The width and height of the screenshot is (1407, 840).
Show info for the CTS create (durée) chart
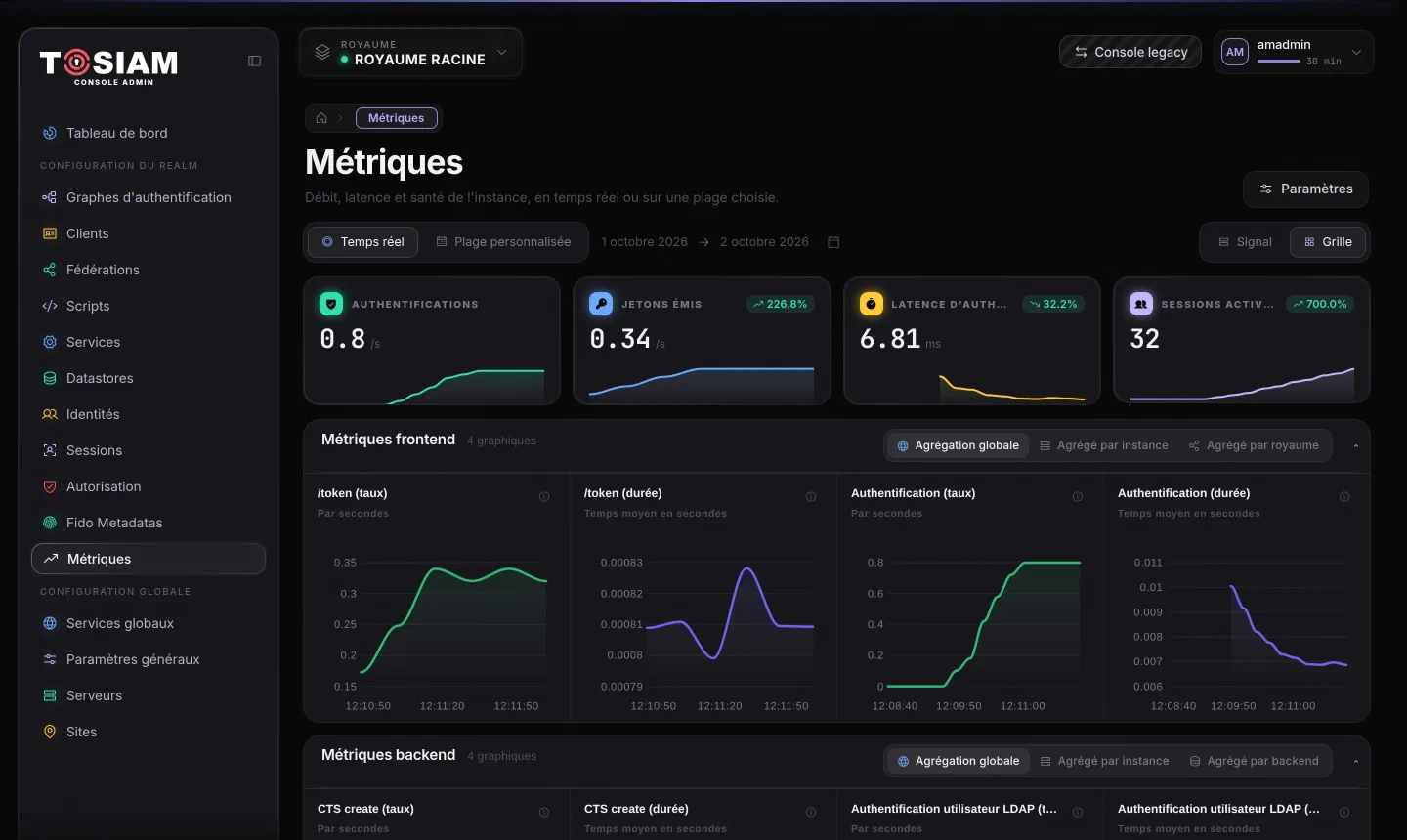click(811, 813)
